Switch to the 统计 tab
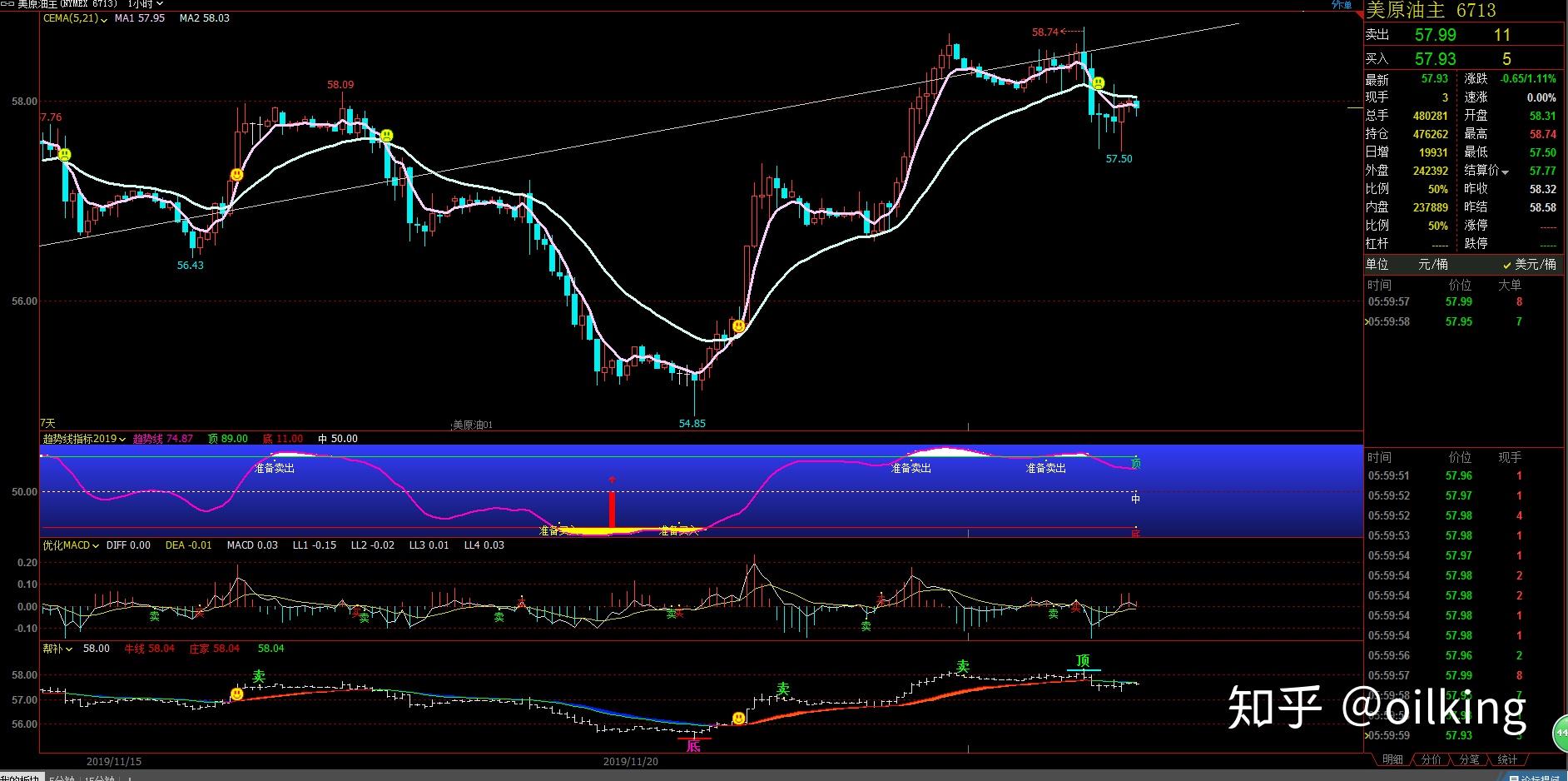The width and height of the screenshot is (1568, 781). (1507, 759)
